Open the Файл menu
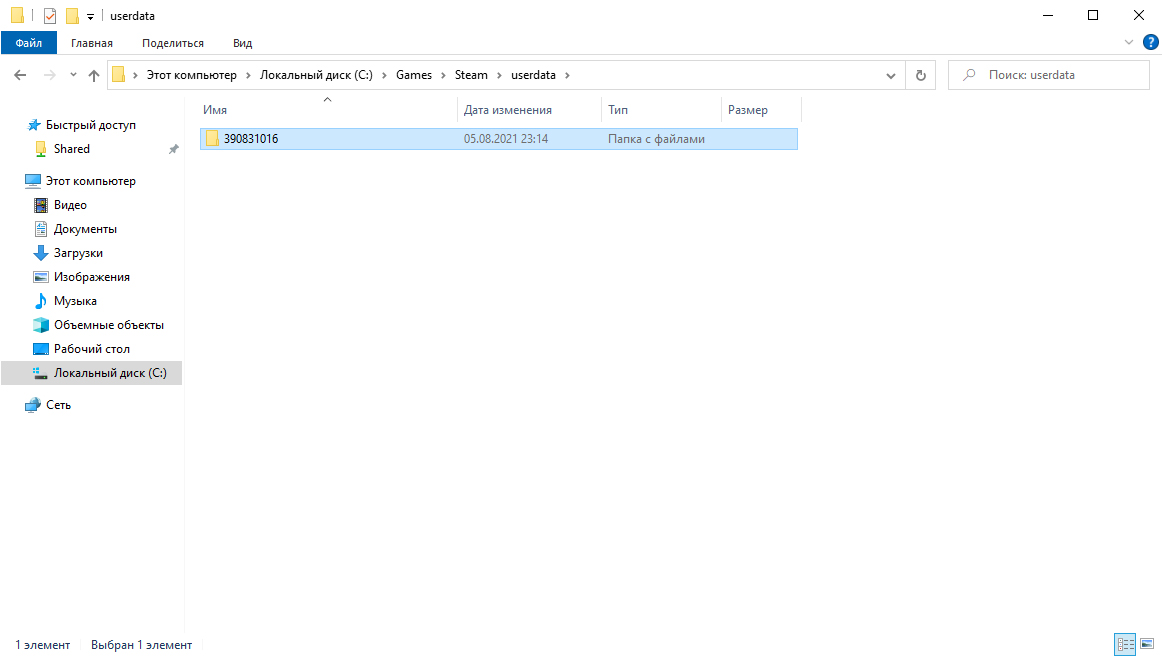The width and height of the screenshot is (1163, 657). (29, 43)
